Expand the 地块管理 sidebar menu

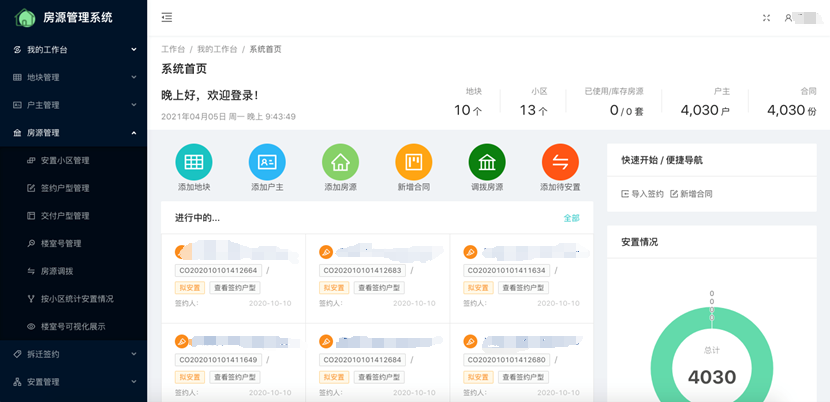point(73,77)
